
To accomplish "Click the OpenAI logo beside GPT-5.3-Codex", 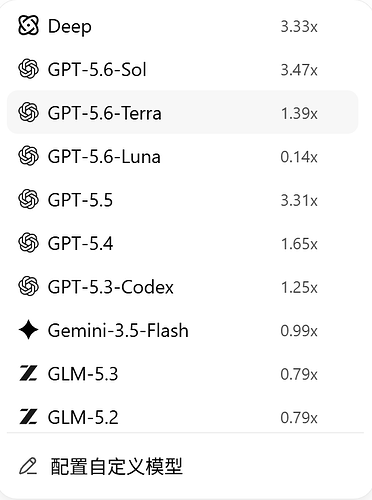I will pyautogui.click(x=28, y=286).
